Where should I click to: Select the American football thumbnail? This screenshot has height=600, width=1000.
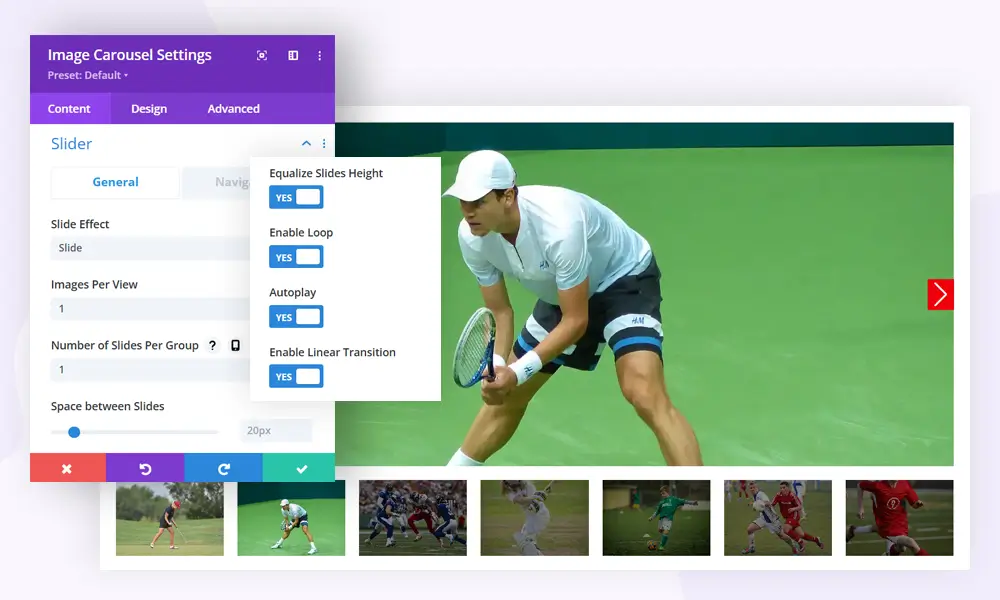click(x=413, y=518)
